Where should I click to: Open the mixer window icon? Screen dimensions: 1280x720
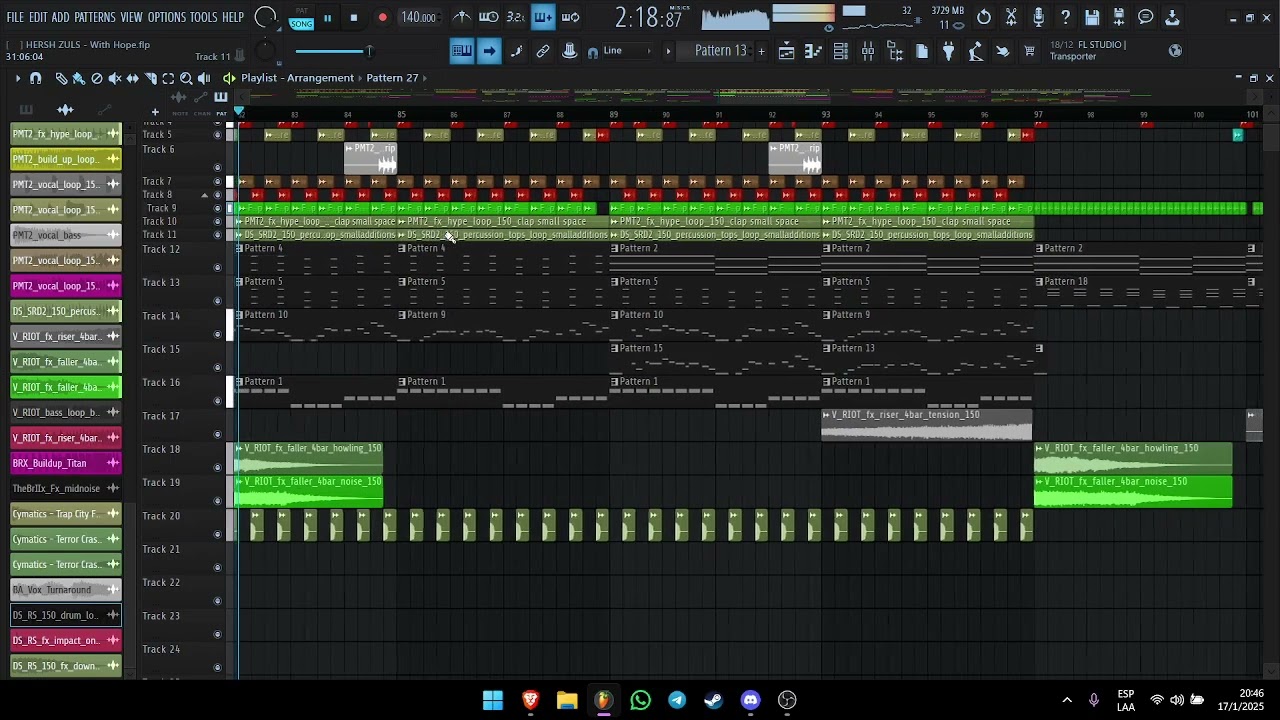(x=868, y=52)
